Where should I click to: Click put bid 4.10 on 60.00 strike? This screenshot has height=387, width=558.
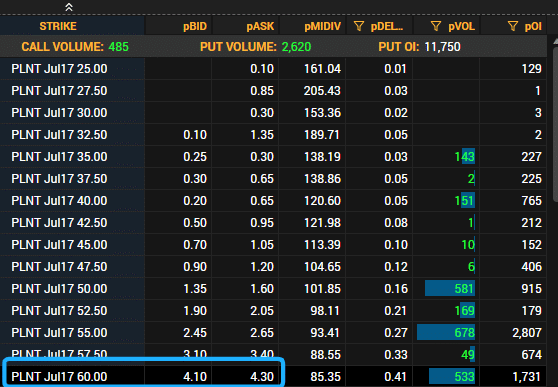point(195,377)
